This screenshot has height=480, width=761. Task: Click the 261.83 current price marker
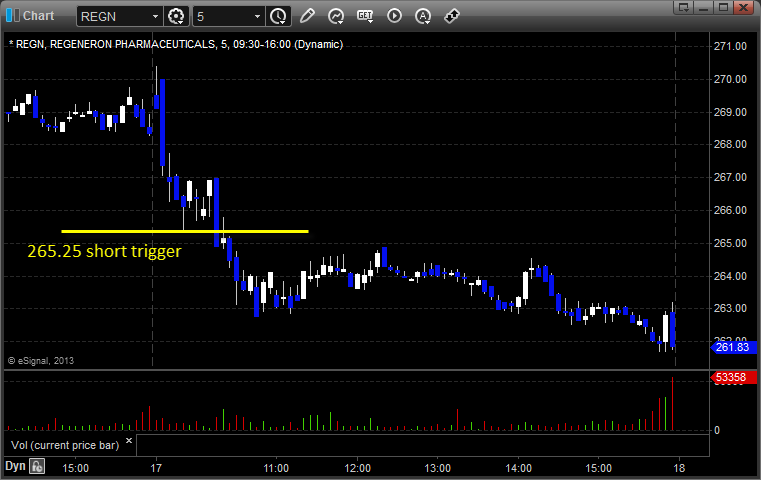pos(733,348)
